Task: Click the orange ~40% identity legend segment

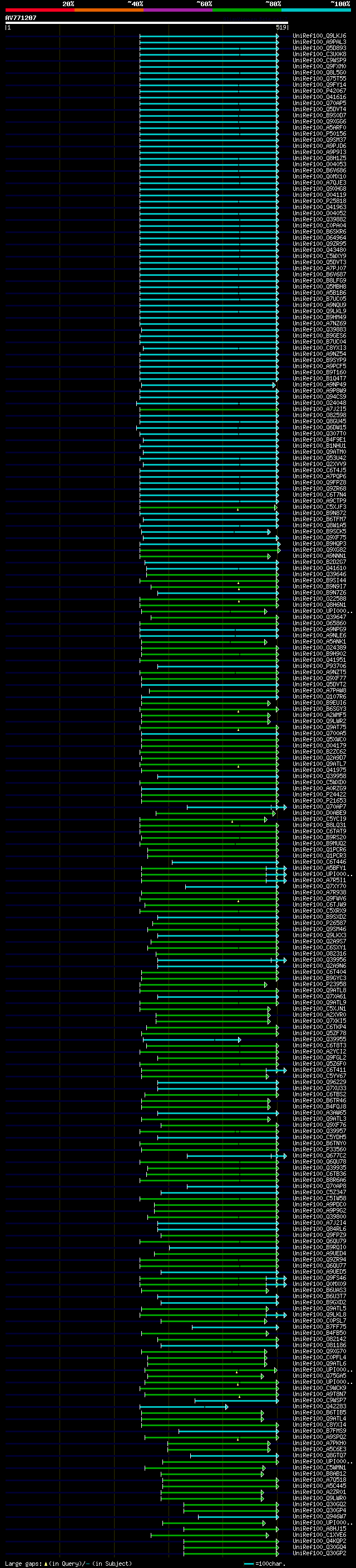Action: (x=109, y=10)
